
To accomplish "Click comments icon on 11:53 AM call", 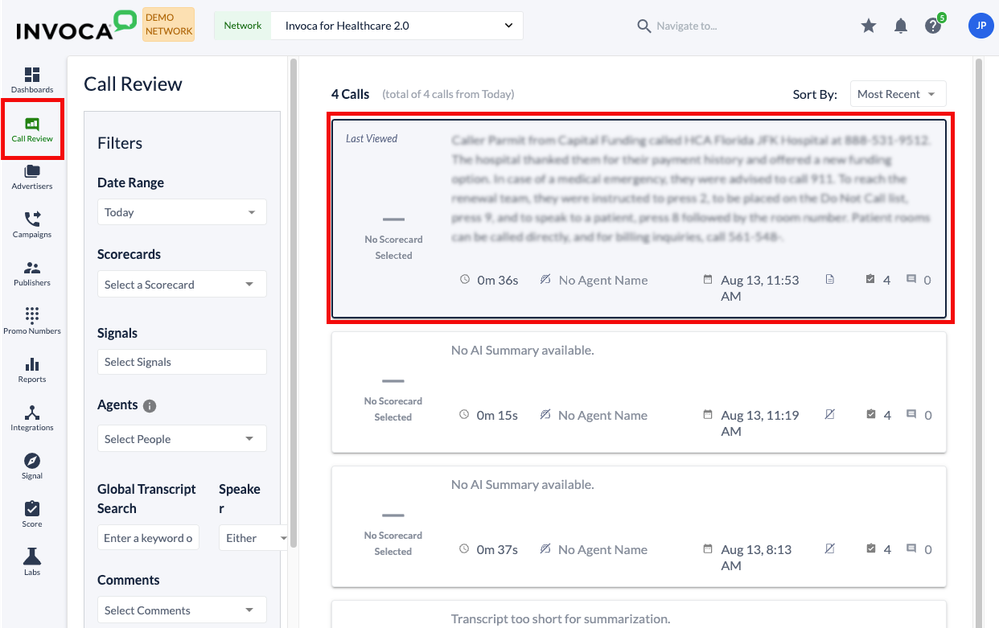I will point(912,279).
